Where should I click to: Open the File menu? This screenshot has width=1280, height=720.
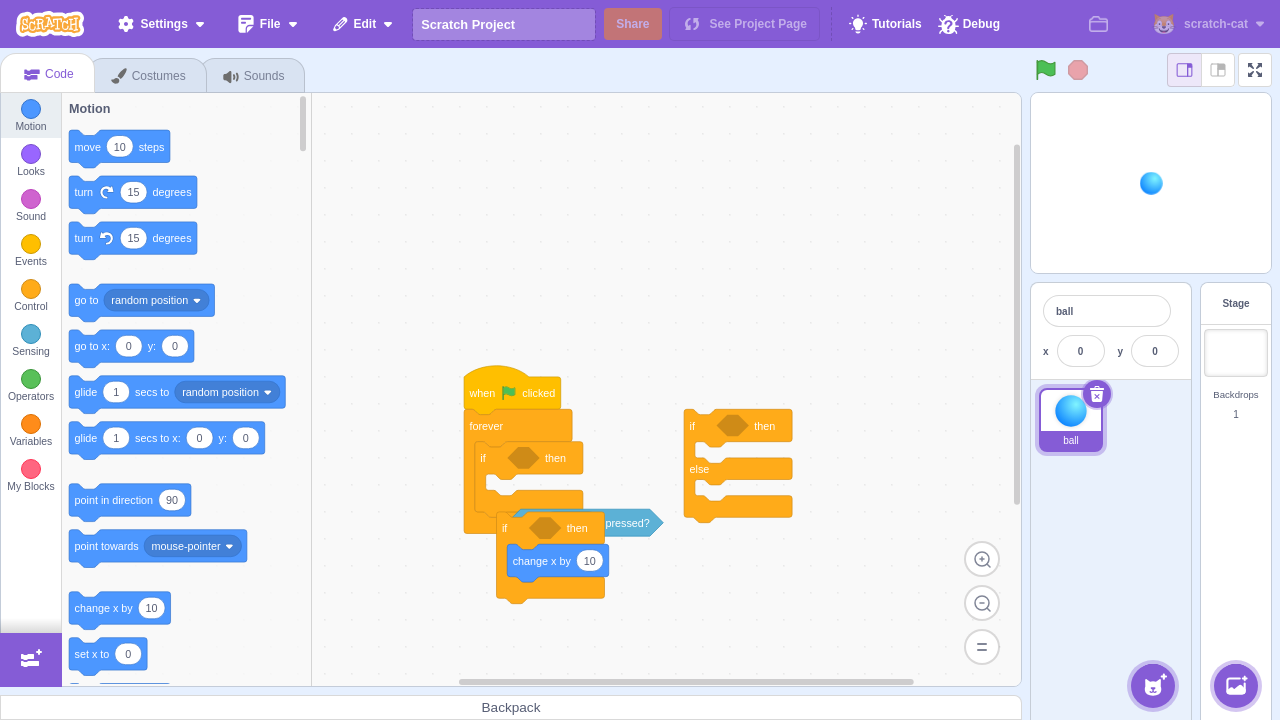point(268,24)
